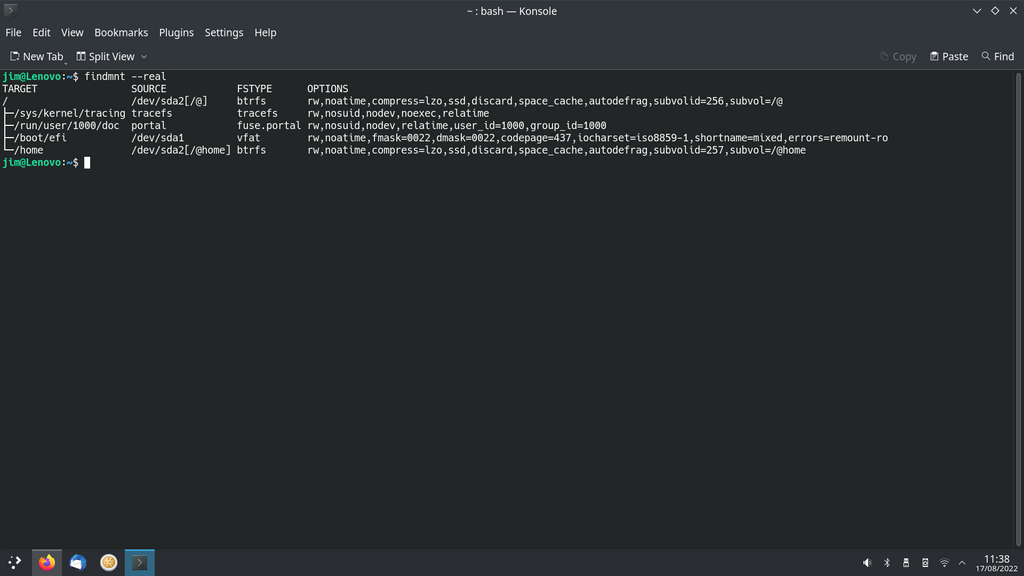This screenshot has width=1024, height=576.
Task: Click the Konsole terminal taskbar icon
Action: [140, 563]
